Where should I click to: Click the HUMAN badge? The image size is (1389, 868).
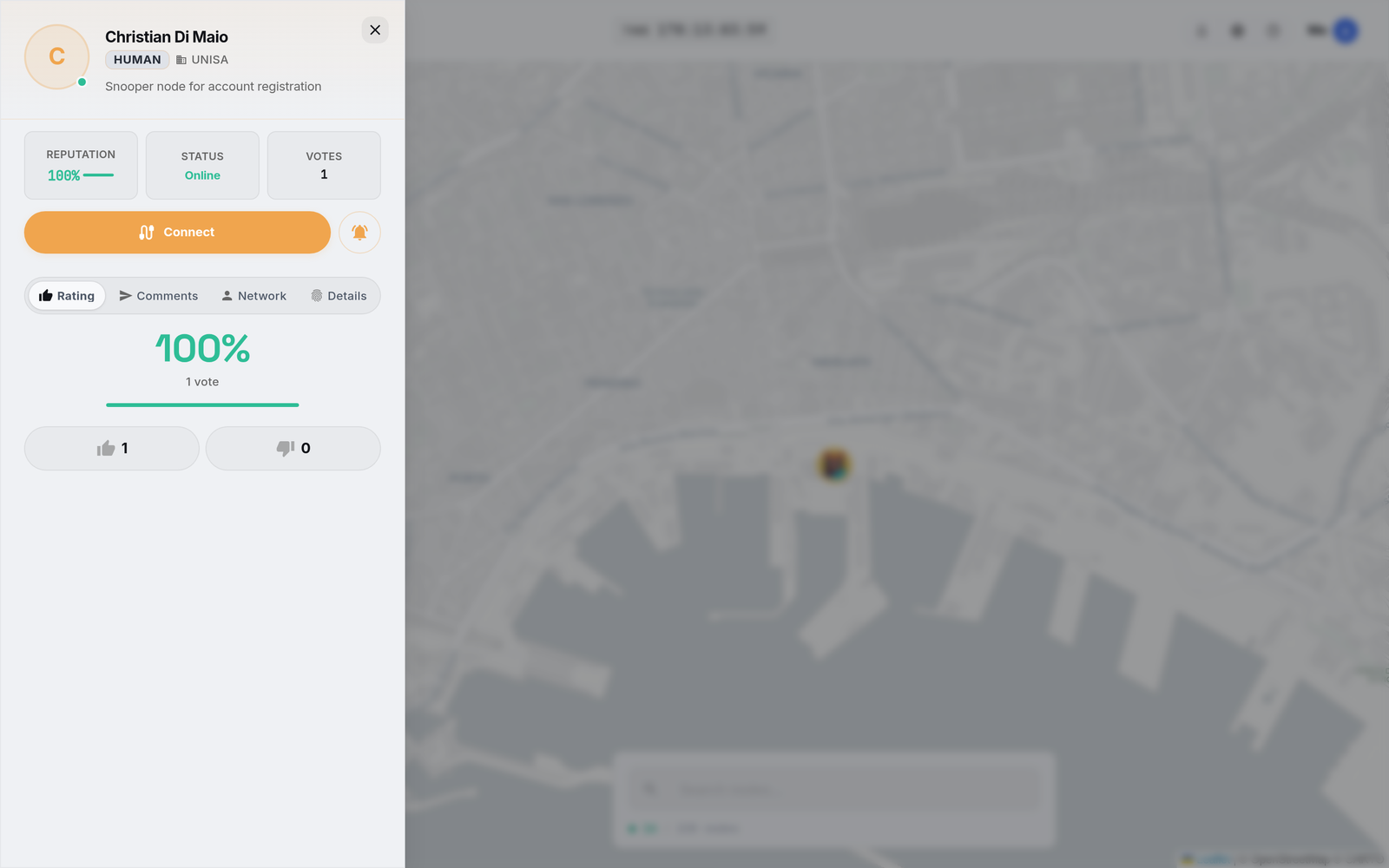coord(137,60)
